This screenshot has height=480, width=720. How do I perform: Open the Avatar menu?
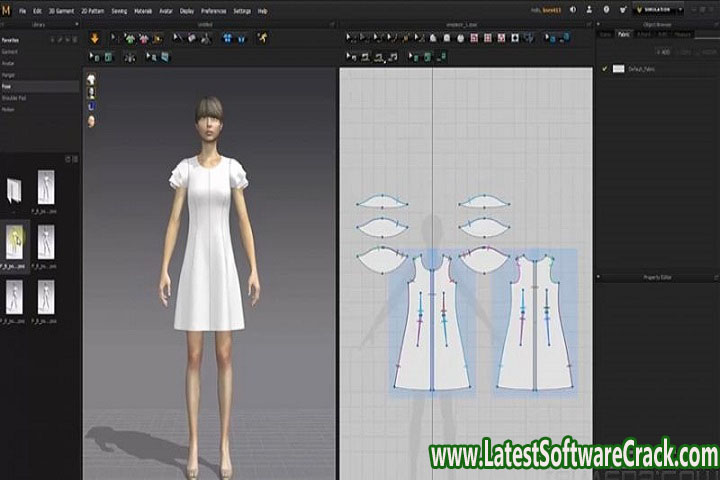coord(166,11)
